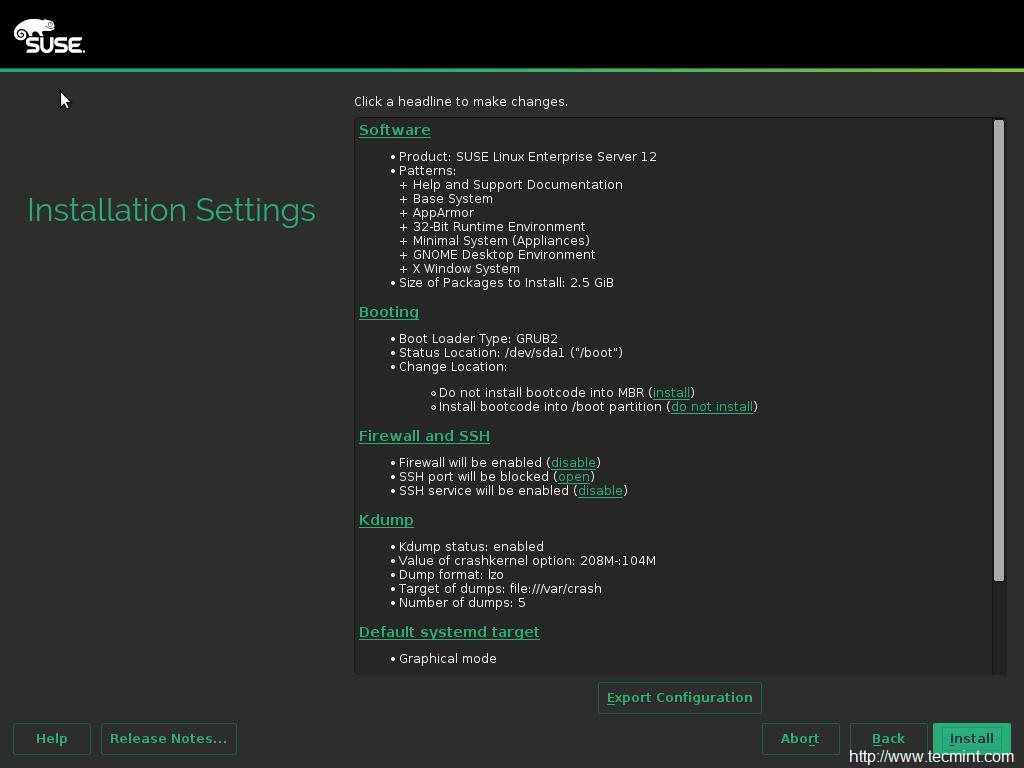Click the SUSE logo at top left
The image size is (1024, 768).
click(x=49, y=36)
